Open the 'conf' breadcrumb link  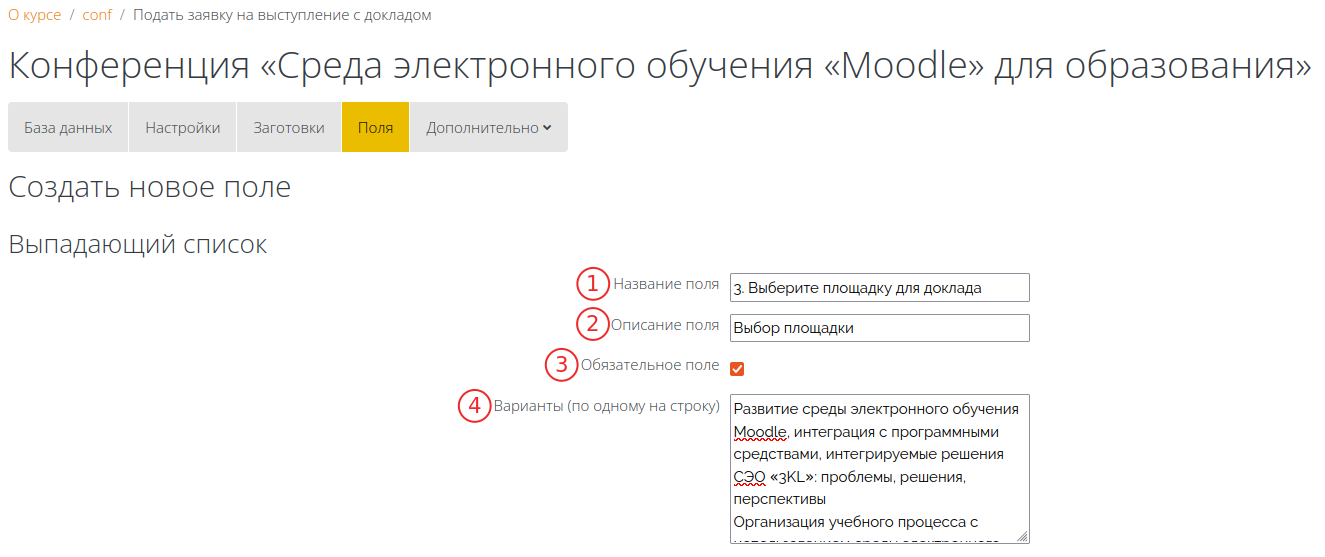pyautogui.click(x=97, y=15)
